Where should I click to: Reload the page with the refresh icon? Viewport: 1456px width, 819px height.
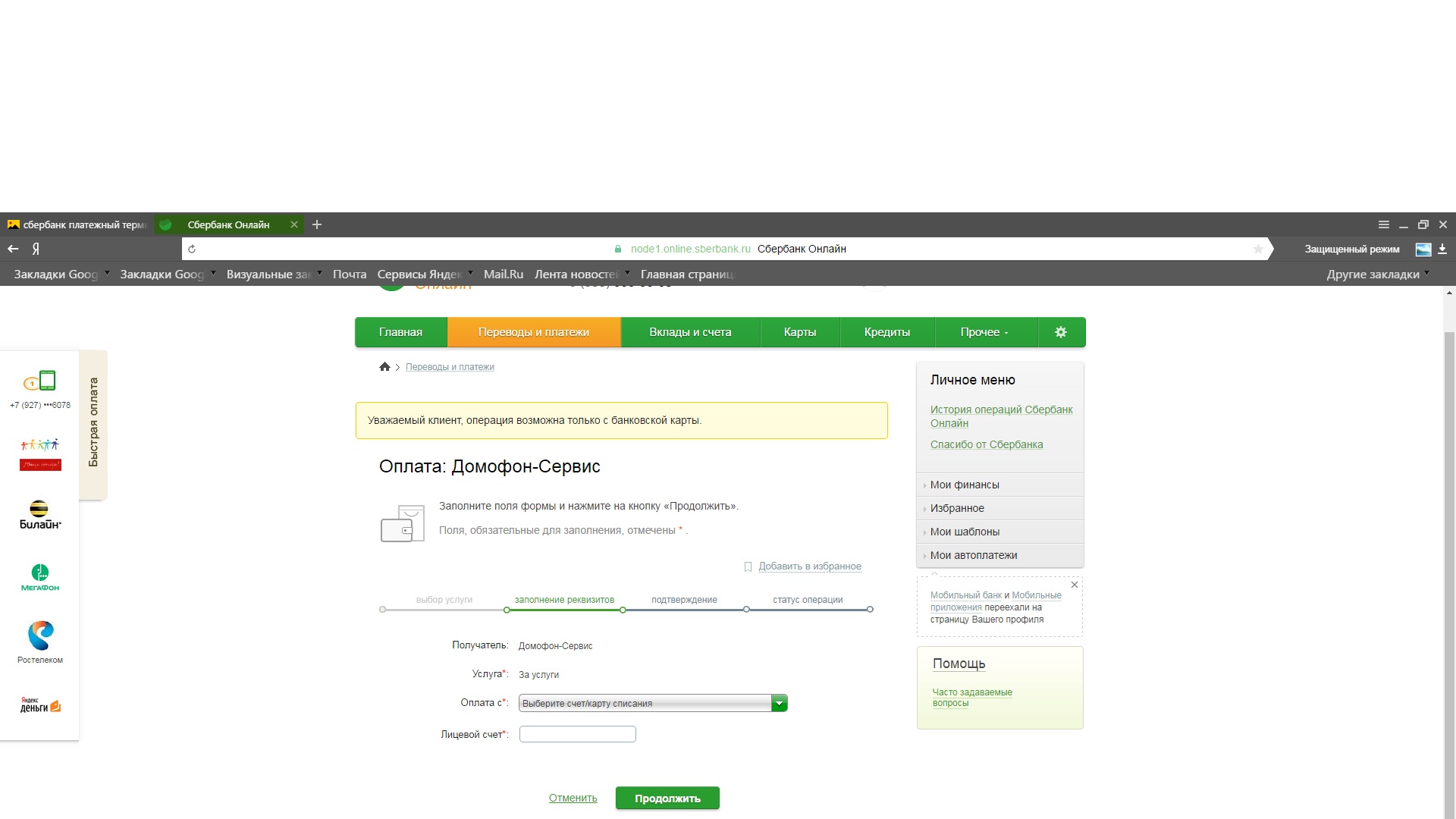tap(192, 249)
